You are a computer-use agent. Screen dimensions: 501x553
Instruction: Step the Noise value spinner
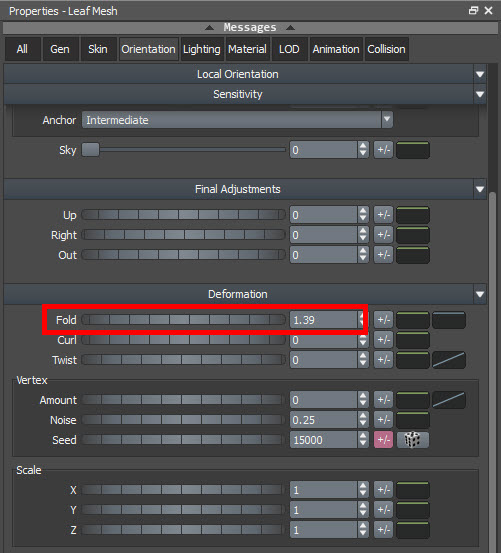(x=363, y=420)
